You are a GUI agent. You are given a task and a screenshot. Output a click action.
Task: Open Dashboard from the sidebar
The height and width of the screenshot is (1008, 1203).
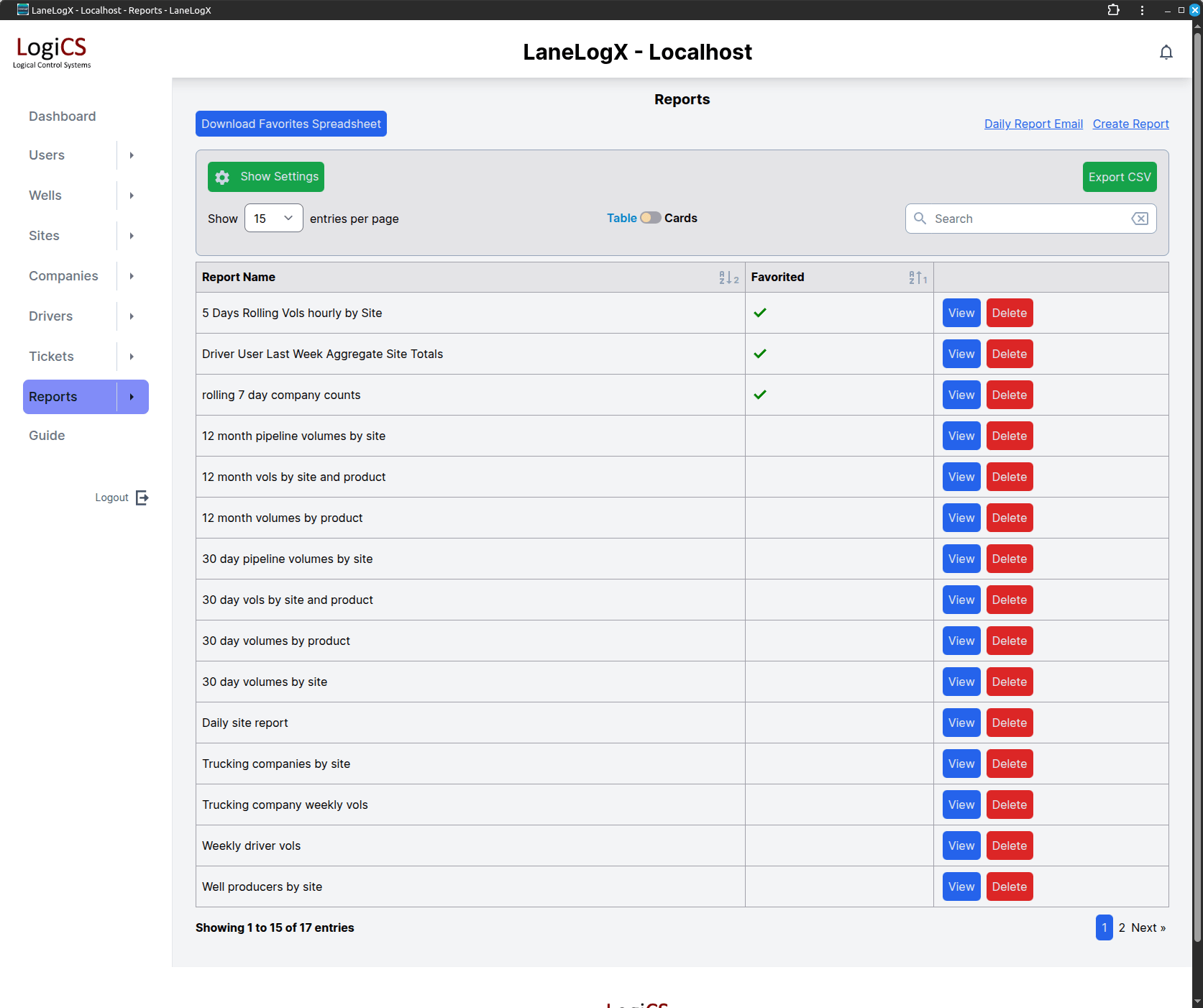(x=63, y=116)
